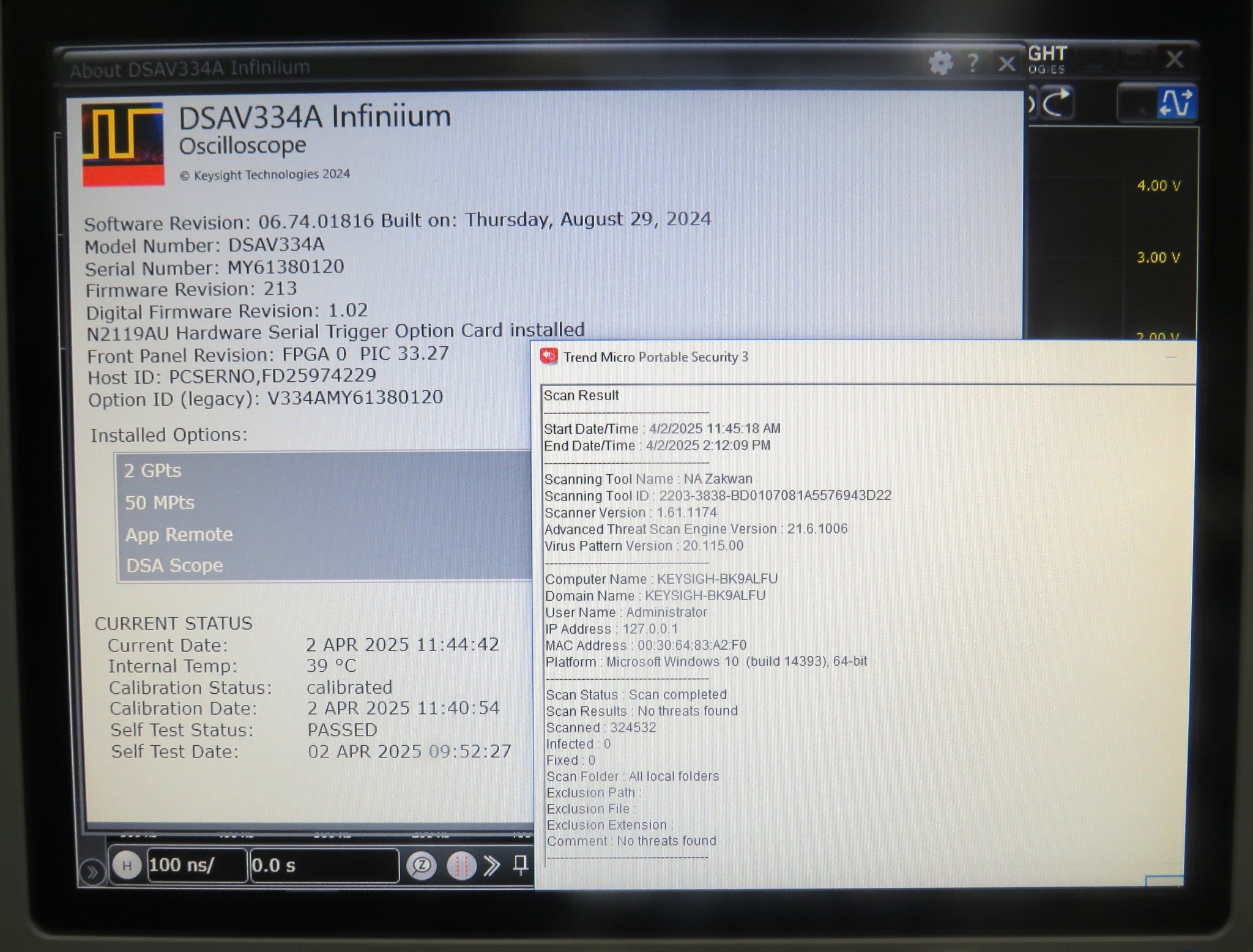This screenshot has width=1253, height=952.
Task: Click MAC Address 00:30:64:83:A2:F0 line
Action: 646,645
